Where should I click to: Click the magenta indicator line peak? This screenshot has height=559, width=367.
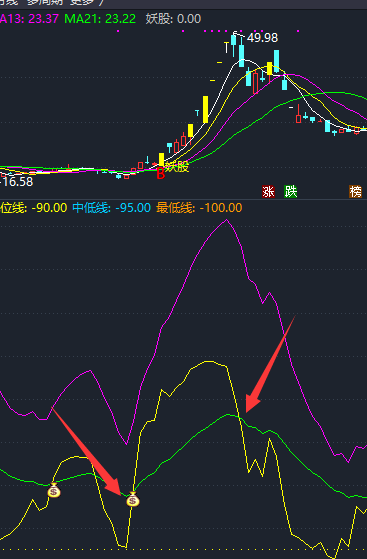226,220
